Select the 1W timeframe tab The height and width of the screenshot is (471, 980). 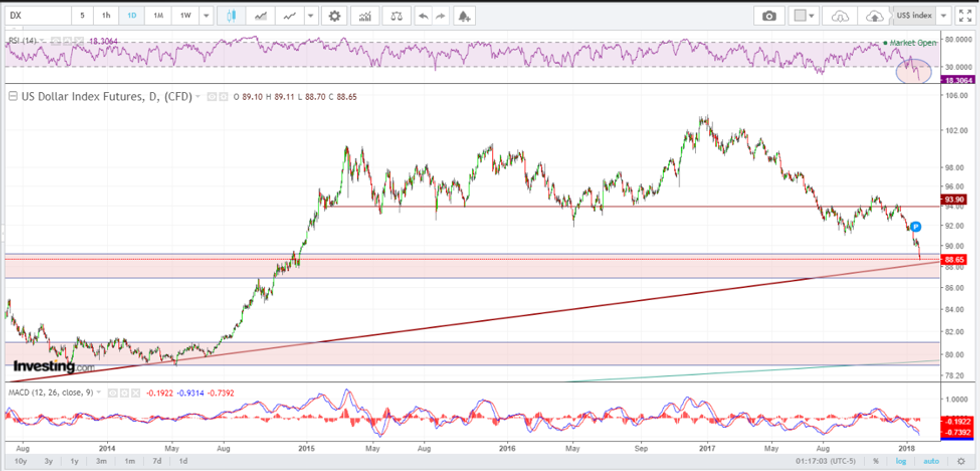pyautogui.click(x=185, y=16)
